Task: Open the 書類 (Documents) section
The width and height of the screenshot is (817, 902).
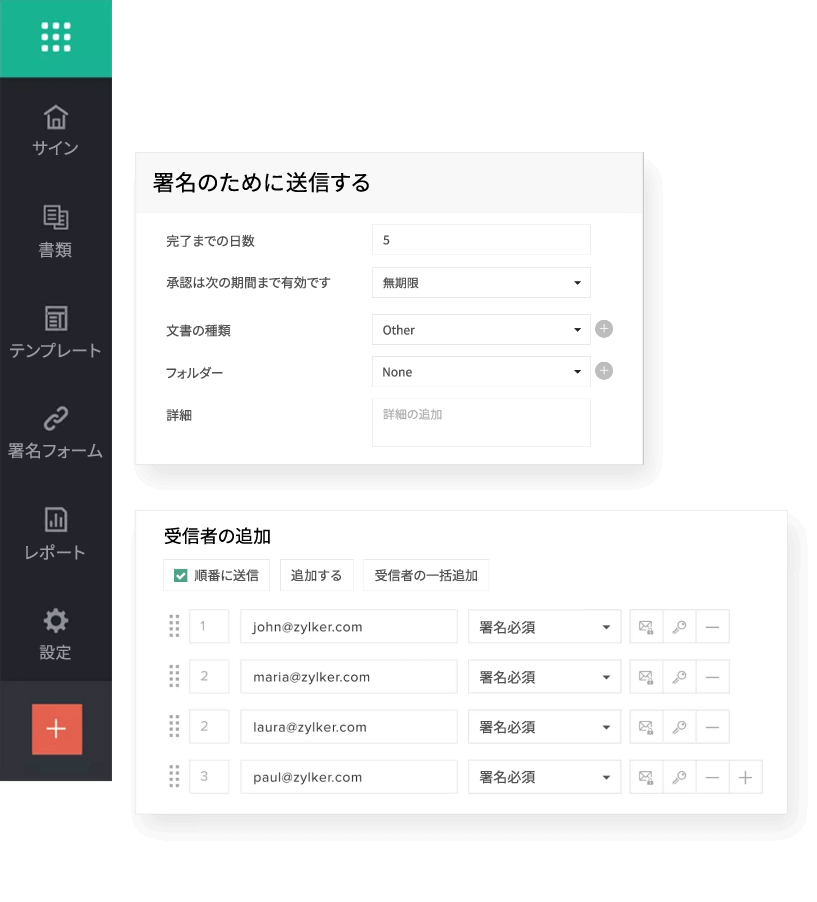Action: [x=55, y=232]
